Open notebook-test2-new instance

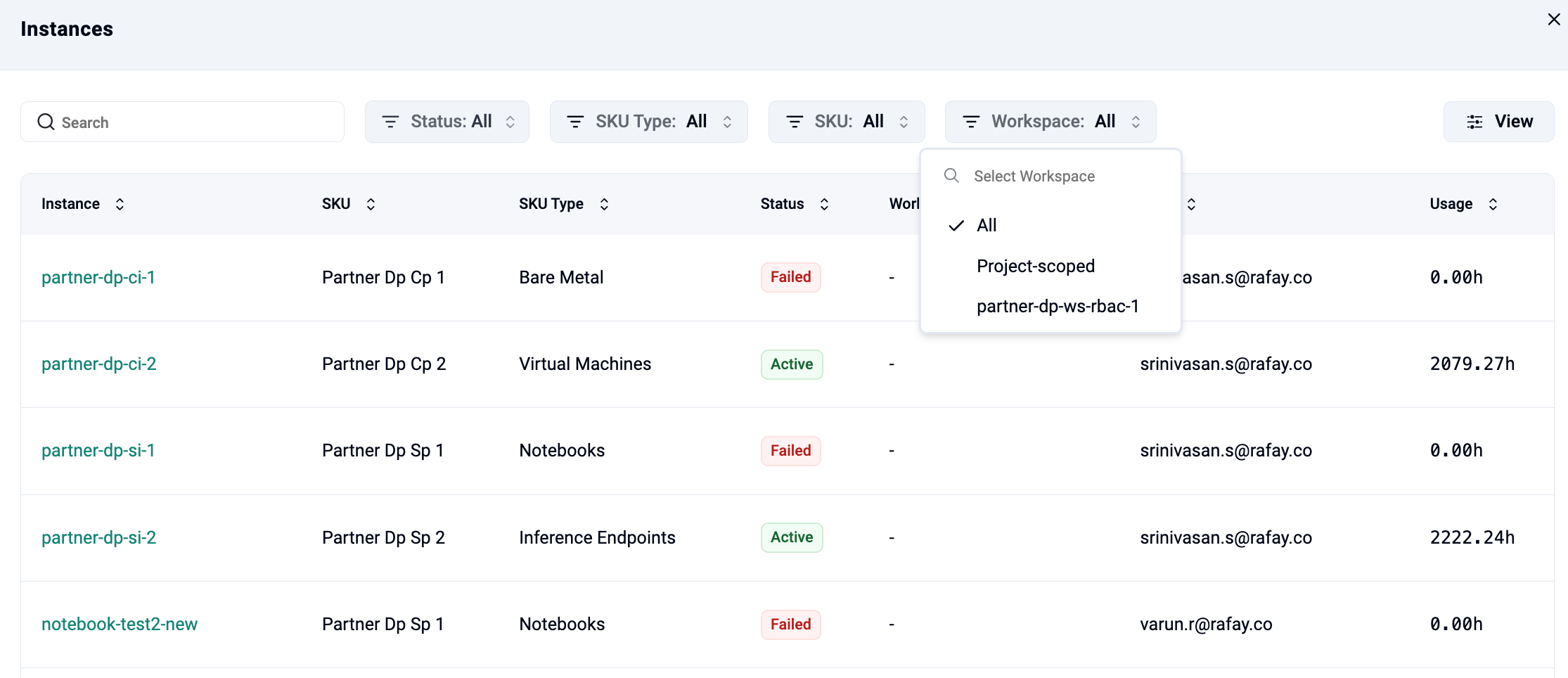120,625
